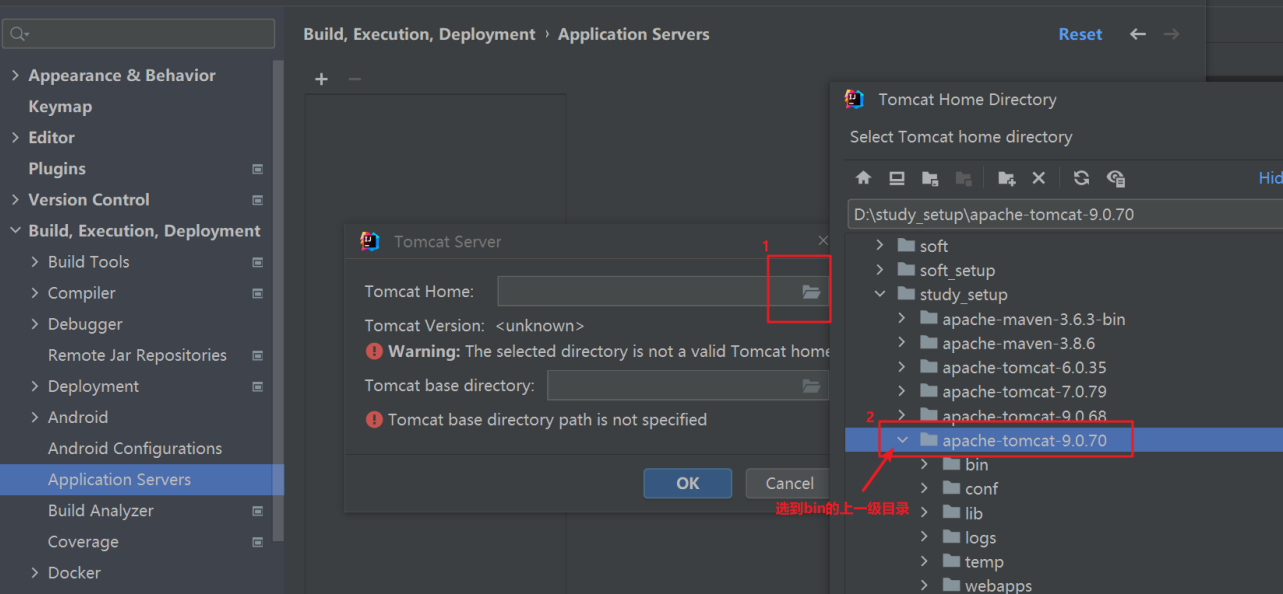The height and width of the screenshot is (594, 1283).
Task: Click project-level icon beside Deployment
Action: tap(257, 386)
